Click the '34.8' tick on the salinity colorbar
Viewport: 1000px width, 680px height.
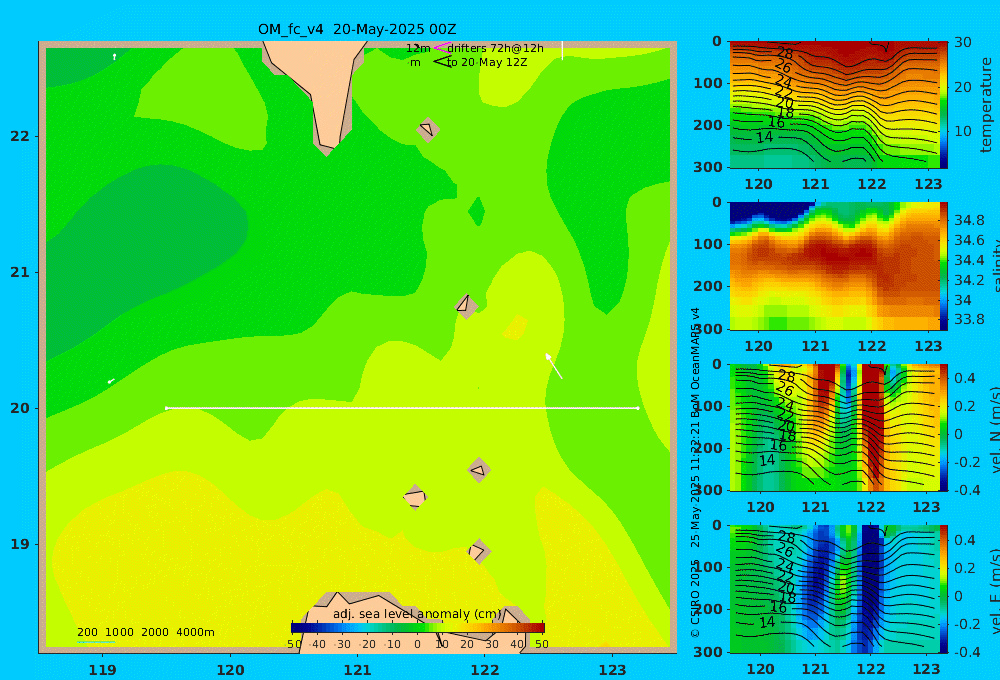(969, 220)
